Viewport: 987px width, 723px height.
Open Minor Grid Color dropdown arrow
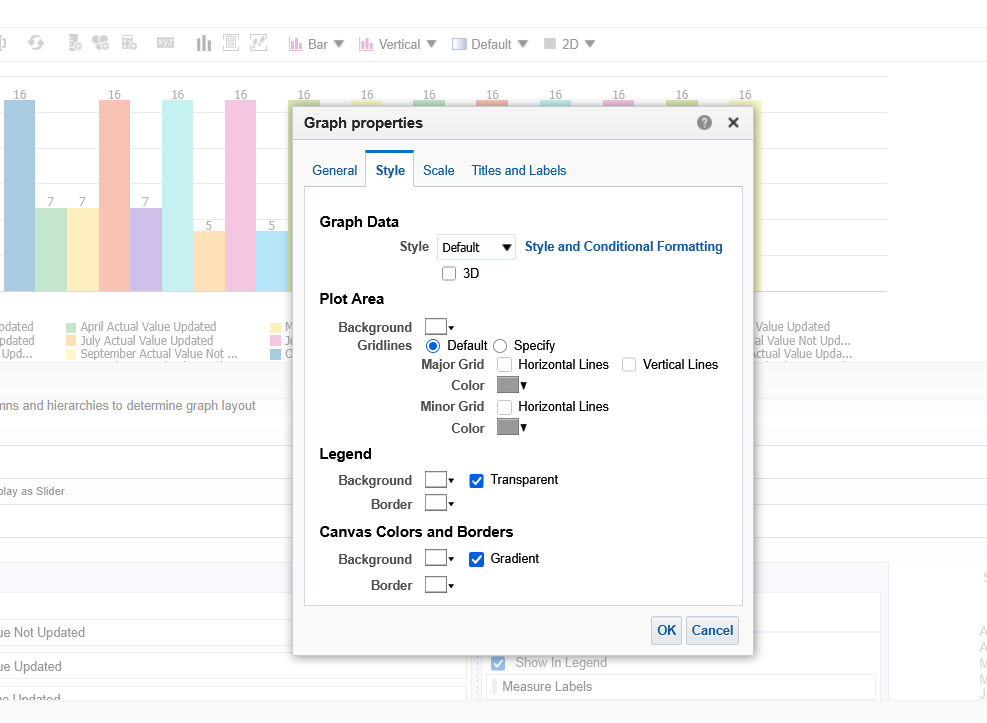pos(523,428)
